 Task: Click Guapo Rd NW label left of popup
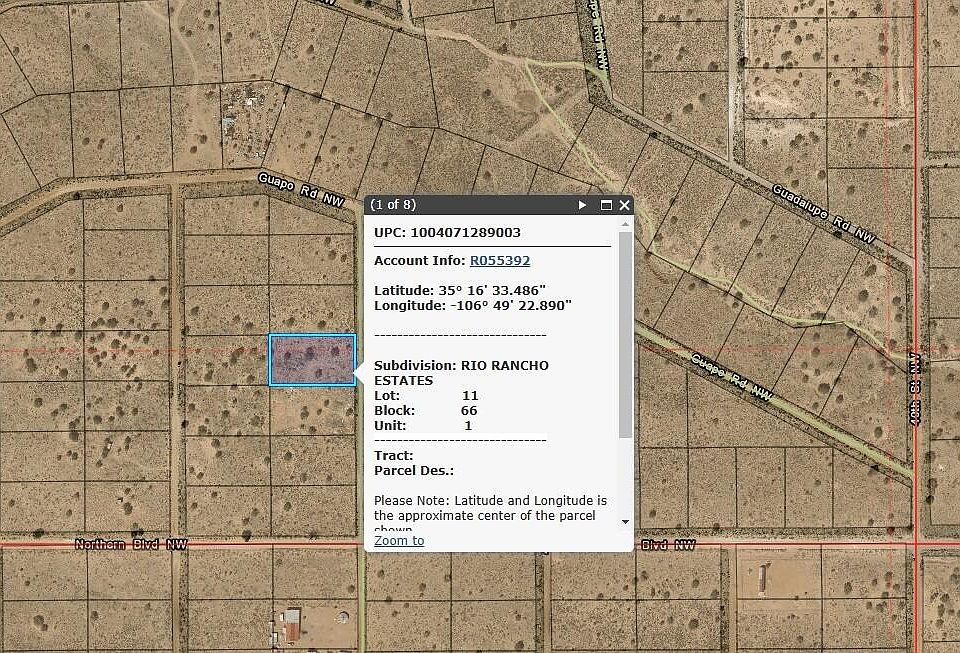[301, 188]
